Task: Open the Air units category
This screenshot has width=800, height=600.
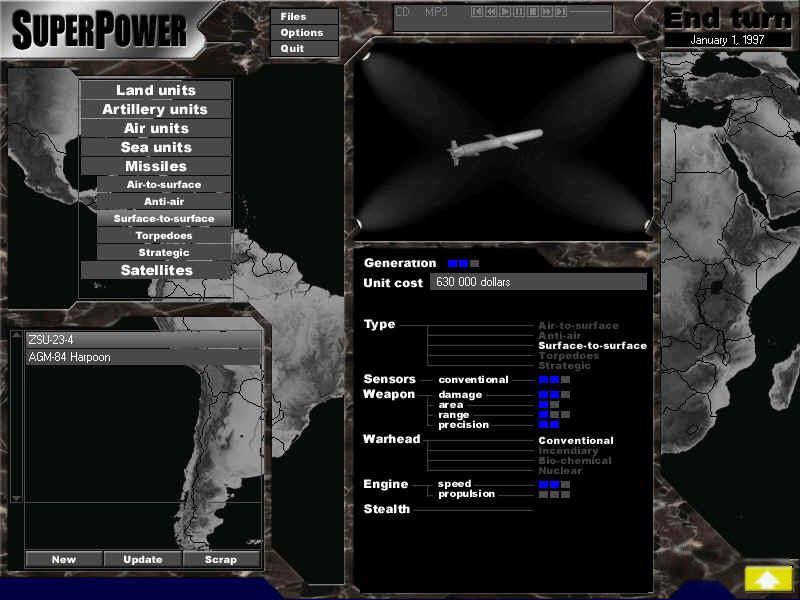Action: click(156, 128)
